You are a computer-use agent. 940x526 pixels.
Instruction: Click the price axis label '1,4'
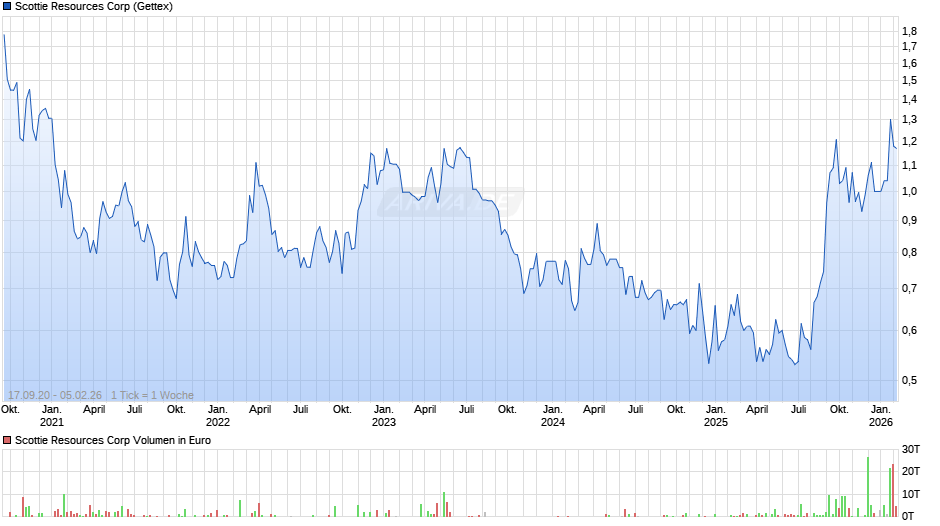pyautogui.click(x=909, y=100)
